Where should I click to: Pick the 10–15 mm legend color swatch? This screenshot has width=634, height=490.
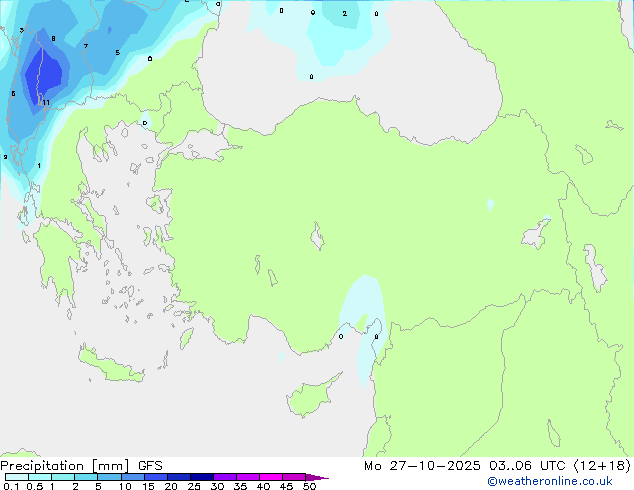[133, 477]
